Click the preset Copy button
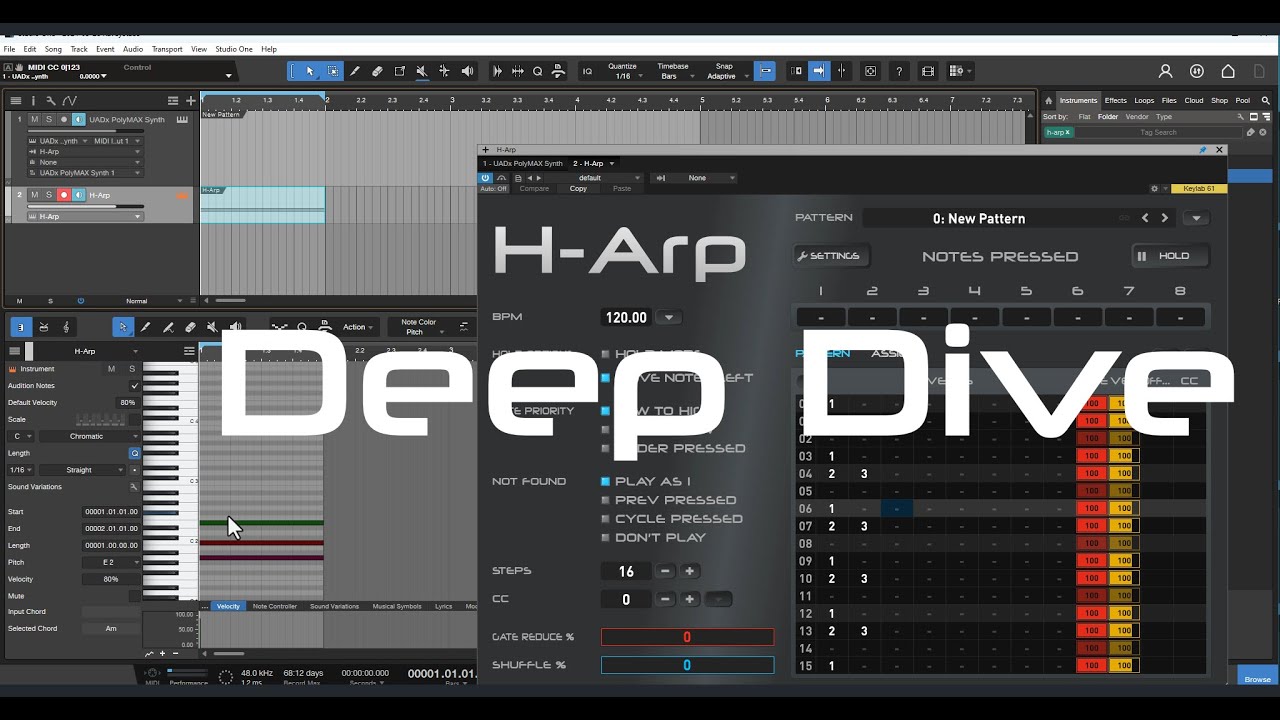The width and height of the screenshot is (1280, 720). [578, 188]
